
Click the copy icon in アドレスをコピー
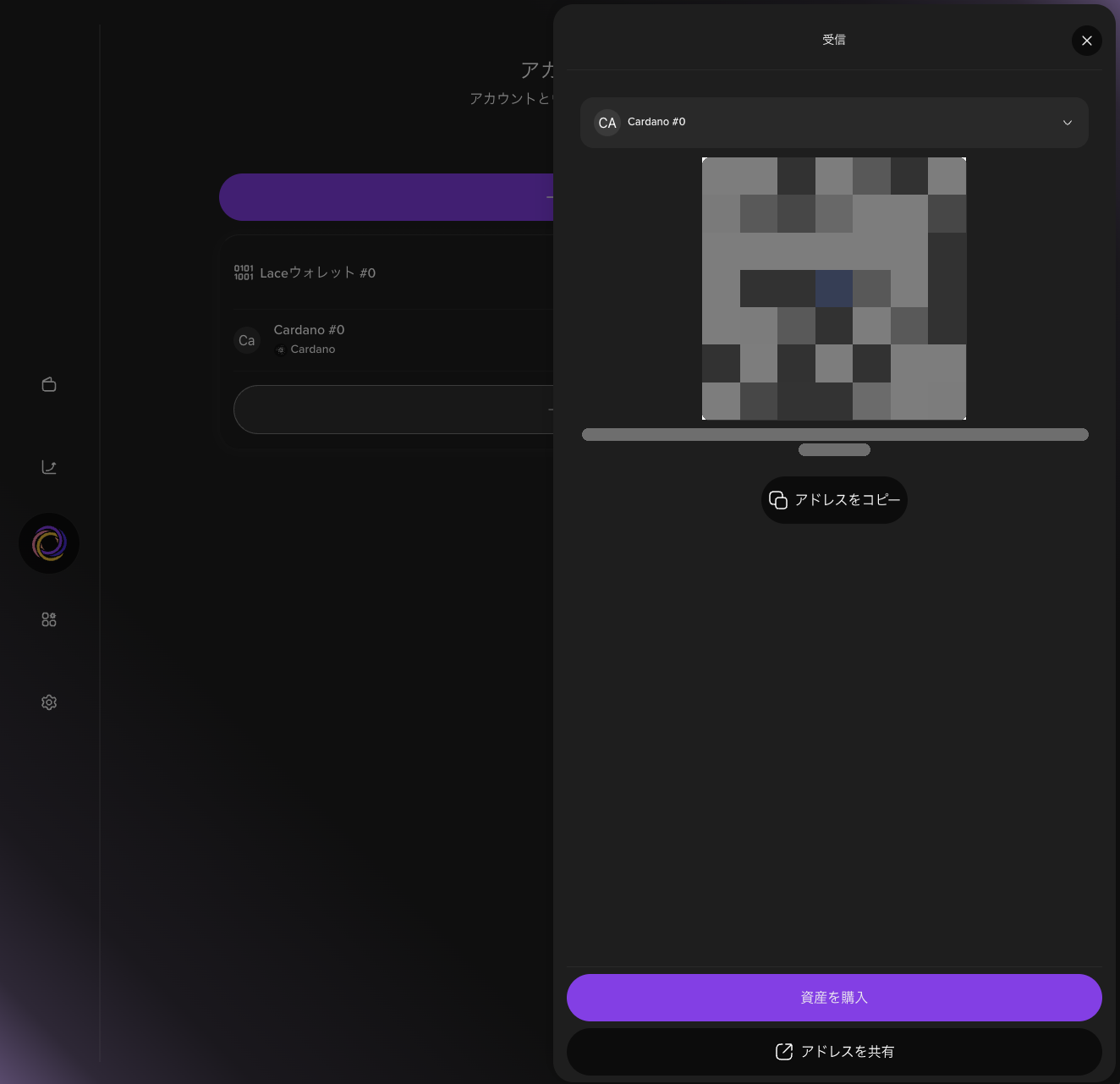(778, 500)
